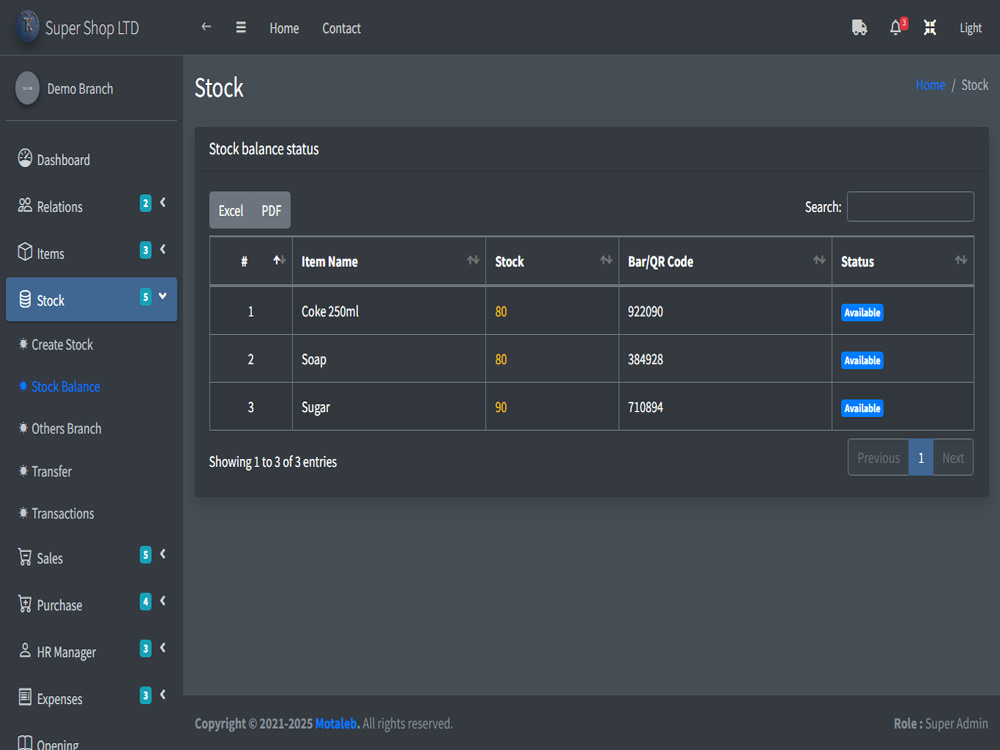Viewport: 1000px width, 750px height.
Task: Click the Opening book icon
Action: click(25, 743)
